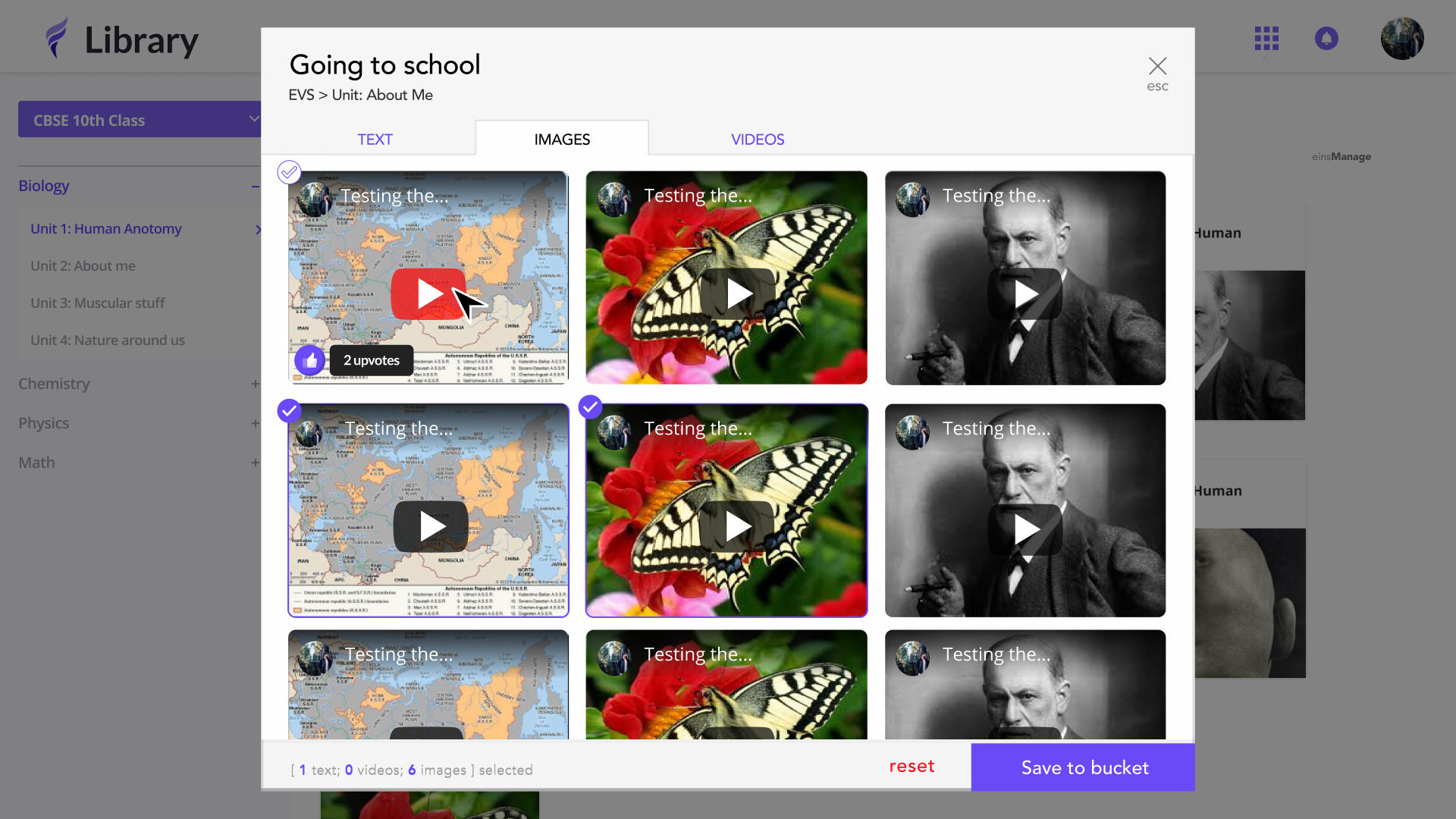The width and height of the screenshot is (1456, 819).
Task: Click the reset link
Action: (912, 767)
